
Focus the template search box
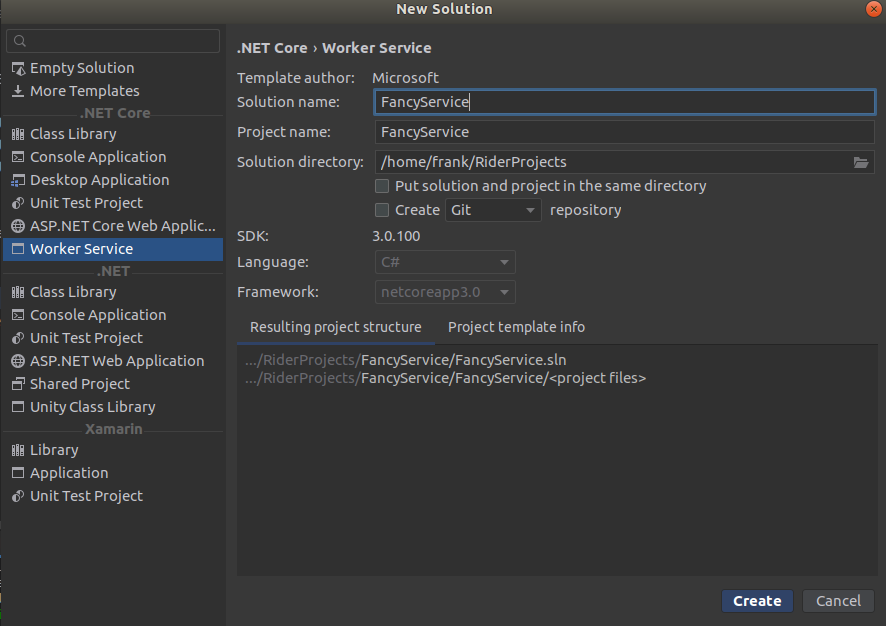coord(113,41)
